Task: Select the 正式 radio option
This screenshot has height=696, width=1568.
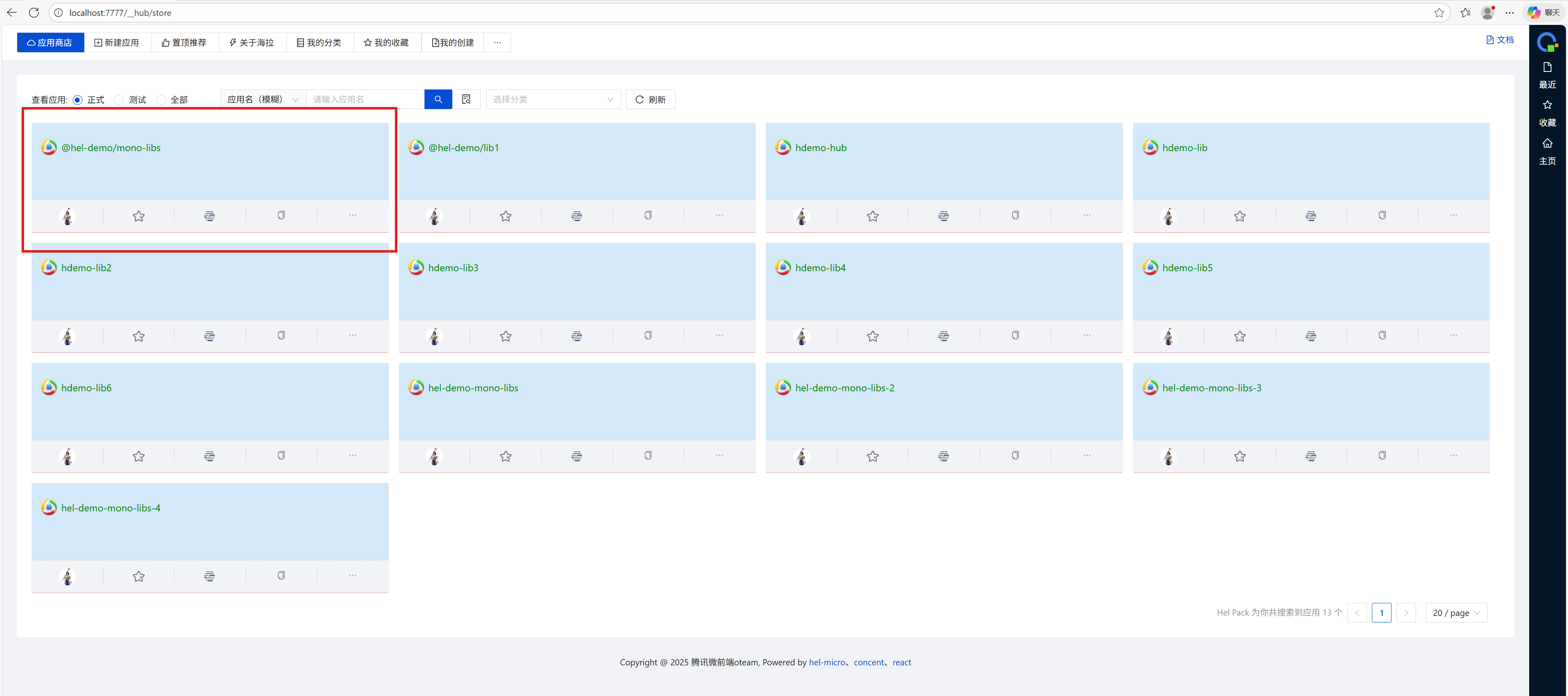Action: (78, 100)
